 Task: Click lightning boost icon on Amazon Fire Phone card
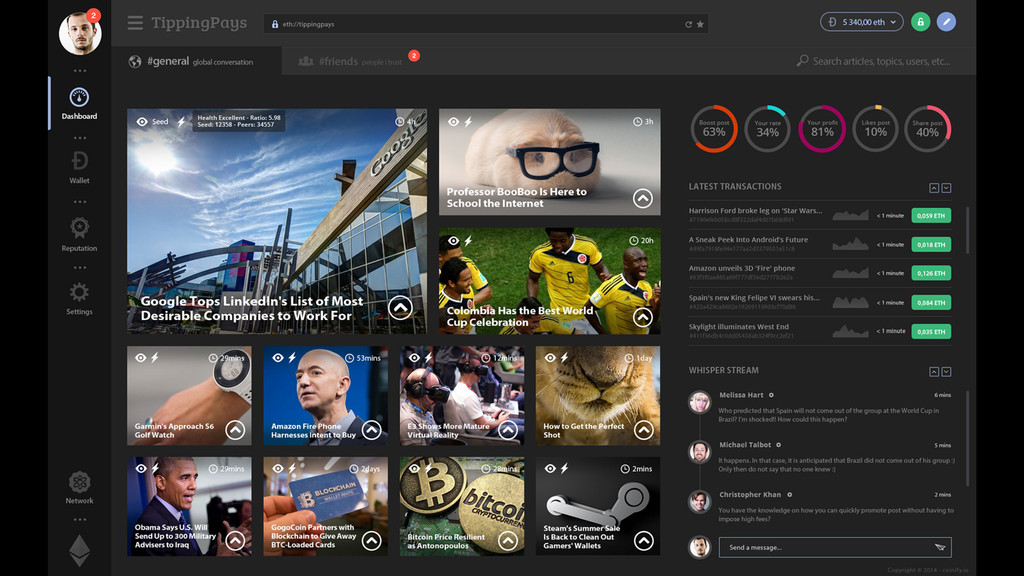click(x=292, y=357)
